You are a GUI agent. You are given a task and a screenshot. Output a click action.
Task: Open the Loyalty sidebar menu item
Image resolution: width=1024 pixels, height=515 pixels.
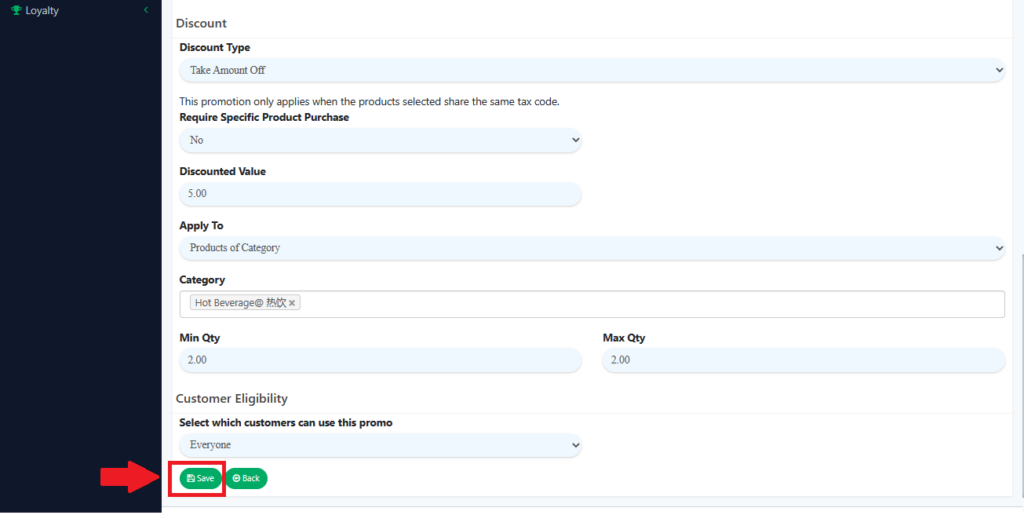[42, 10]
